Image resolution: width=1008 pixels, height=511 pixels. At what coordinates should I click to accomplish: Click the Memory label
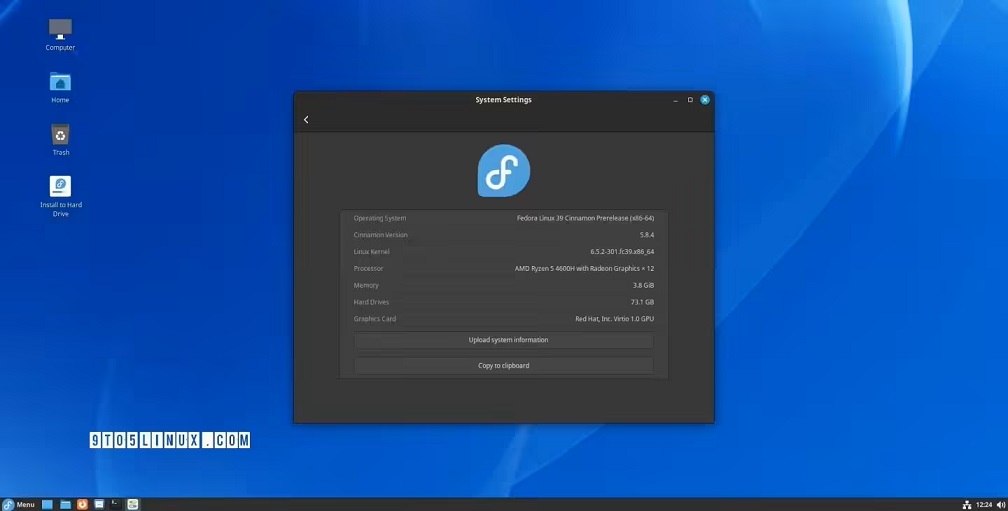point(366,285)
